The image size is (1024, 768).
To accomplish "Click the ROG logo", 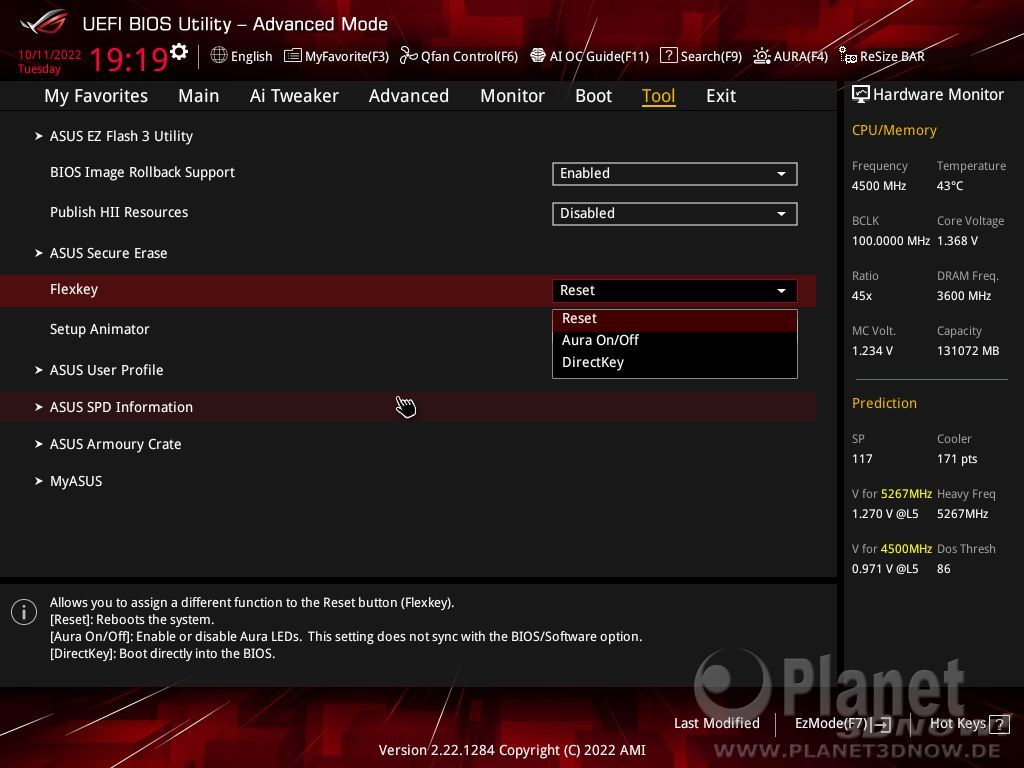I will (x=44, y=24).
